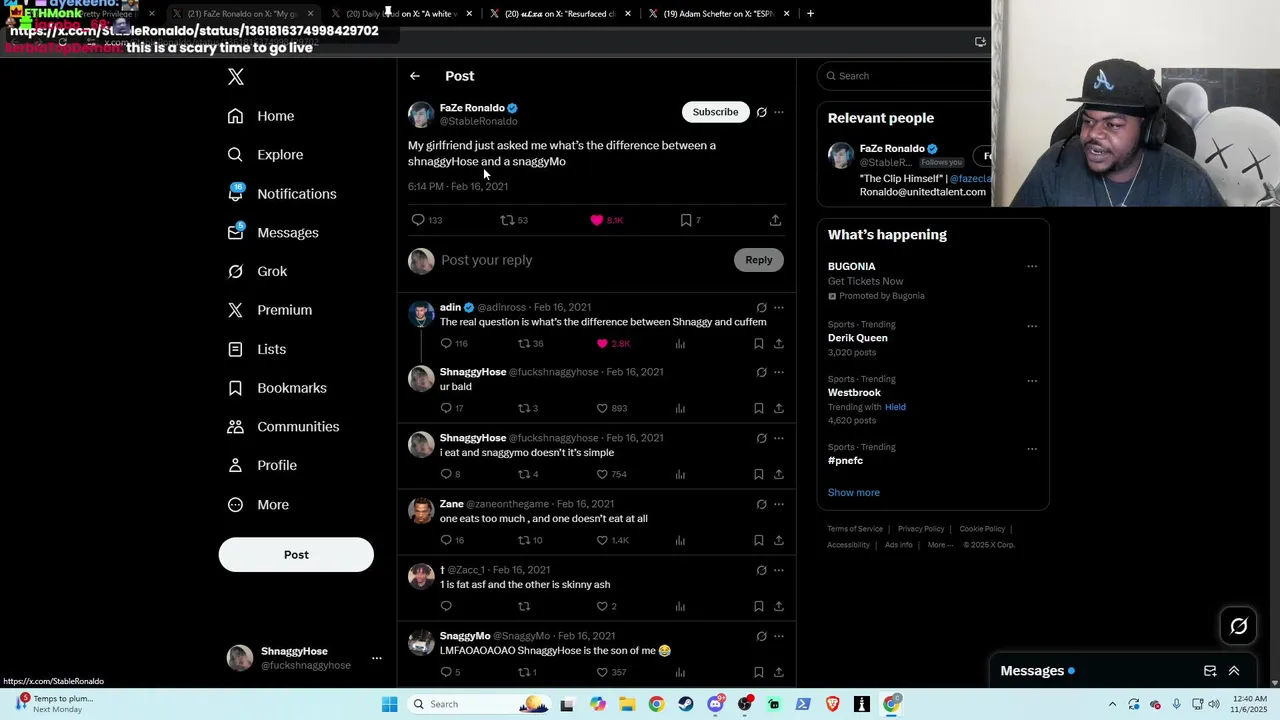Open Steam from the taskbar
The height and width of the screenshot is (720, 1280).
[x=686, y=704]
